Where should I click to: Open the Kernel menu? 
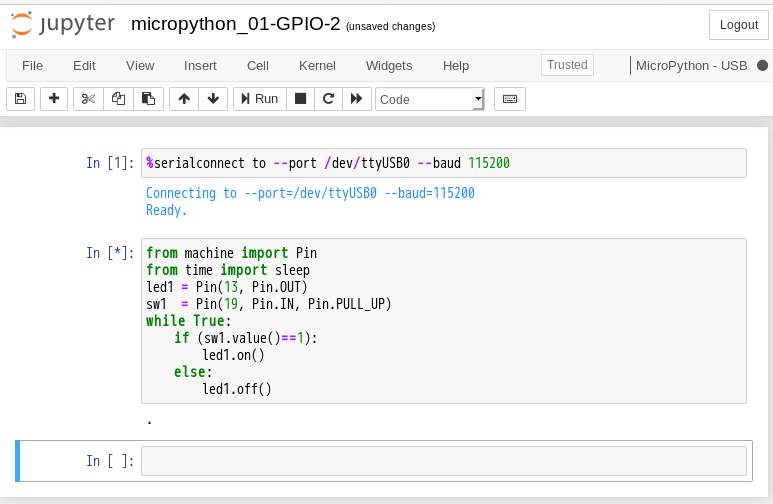point(317,66)
